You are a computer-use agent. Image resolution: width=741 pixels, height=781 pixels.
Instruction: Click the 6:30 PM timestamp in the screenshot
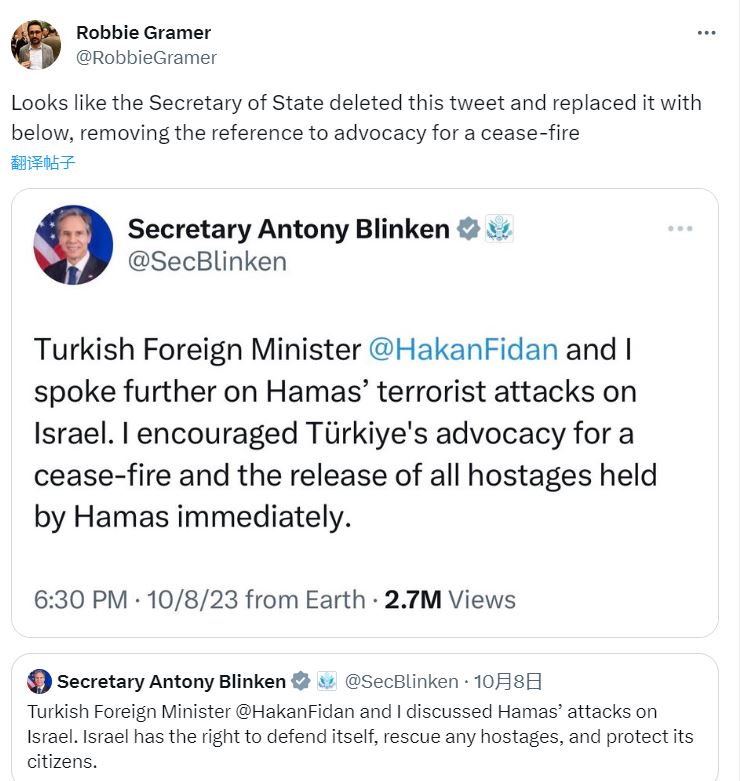(x=80, y=599)
